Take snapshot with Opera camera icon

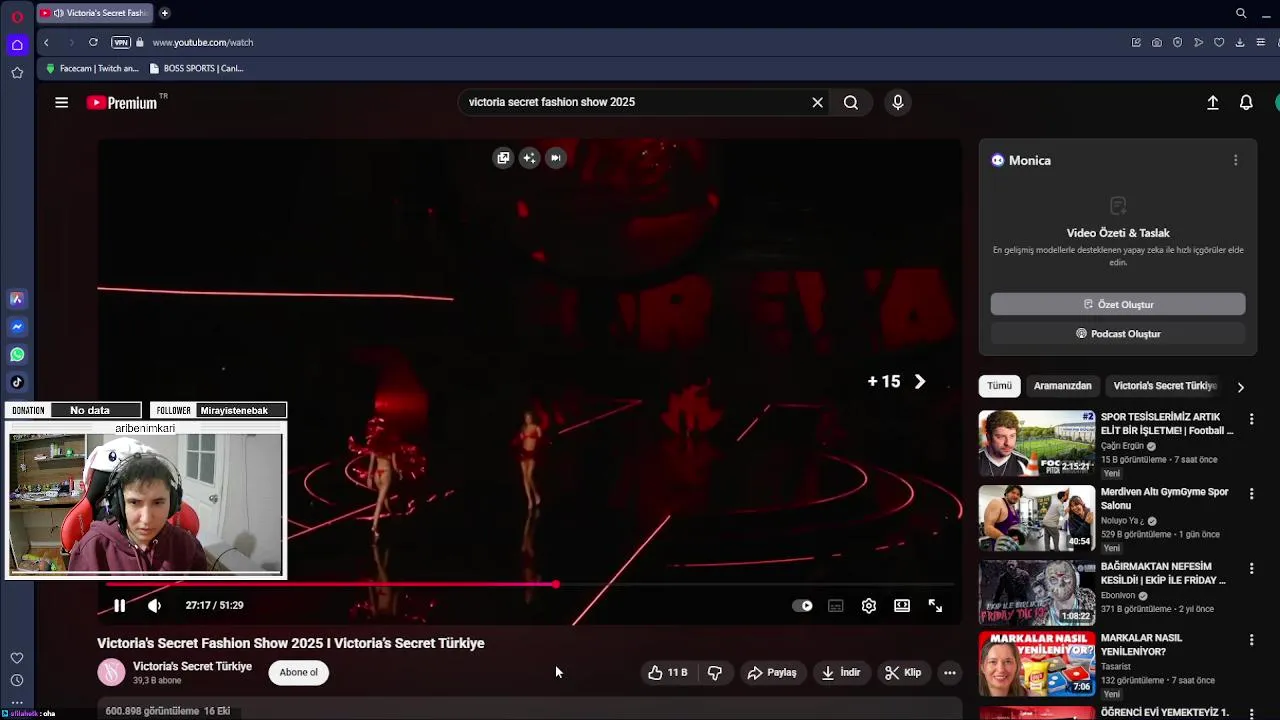click(x=1156, y=42)
